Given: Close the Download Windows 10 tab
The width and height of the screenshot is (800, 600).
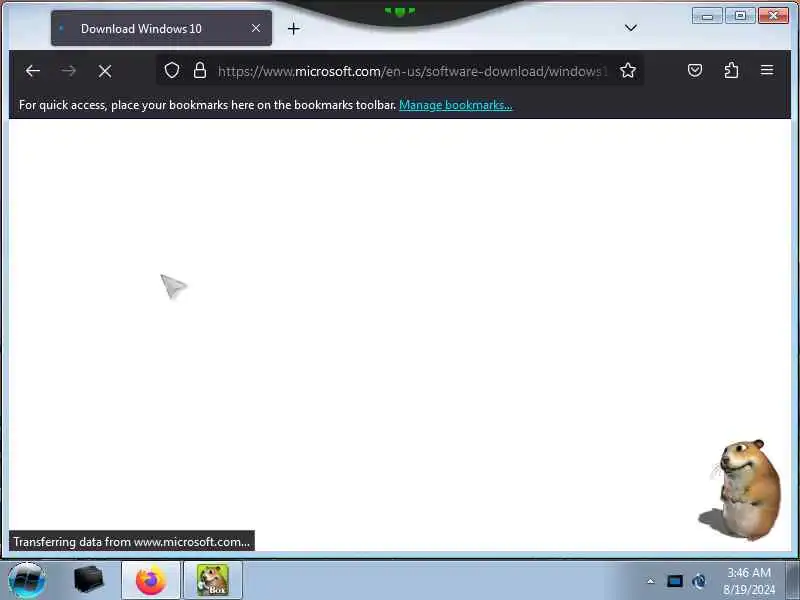Looking at the screenshot, I should (x=256, y=28).
